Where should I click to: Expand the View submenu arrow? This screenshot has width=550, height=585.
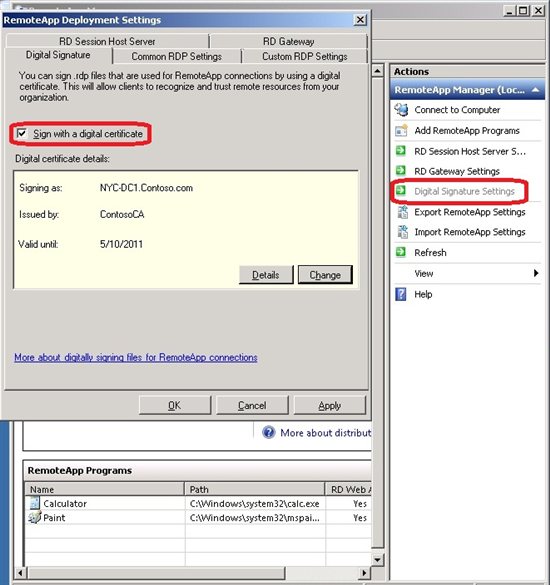(536, 273)
